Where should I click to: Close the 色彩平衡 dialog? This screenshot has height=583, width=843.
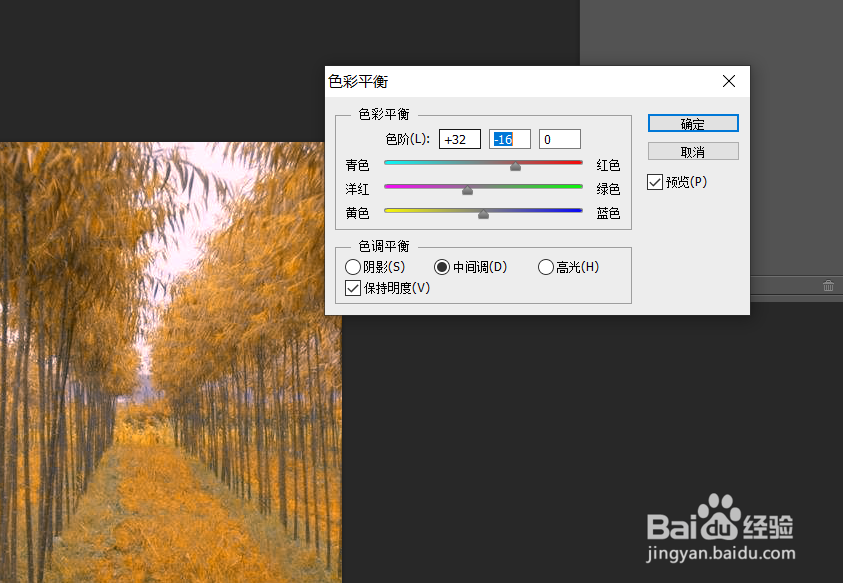pyautogui.click(x=729, y=81)
